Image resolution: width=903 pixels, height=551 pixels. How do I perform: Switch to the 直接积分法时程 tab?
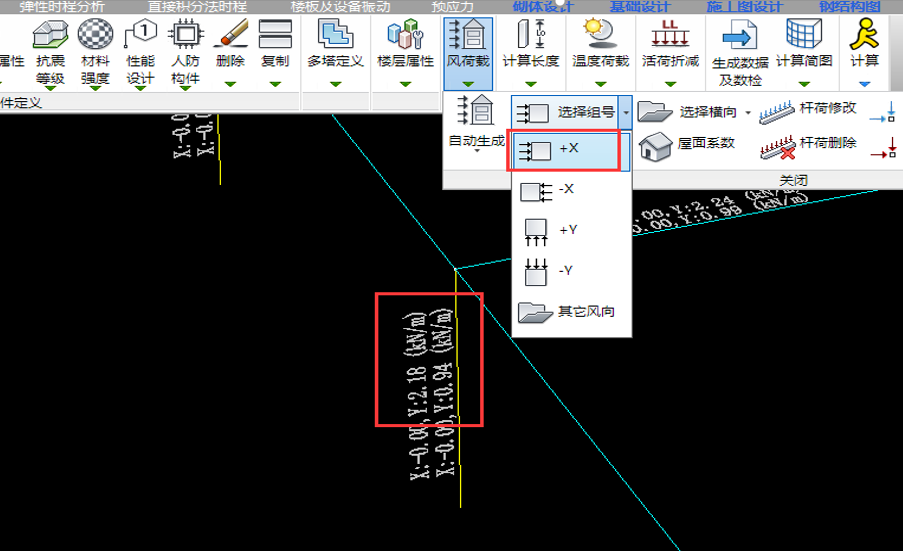[x=198, y=7]
